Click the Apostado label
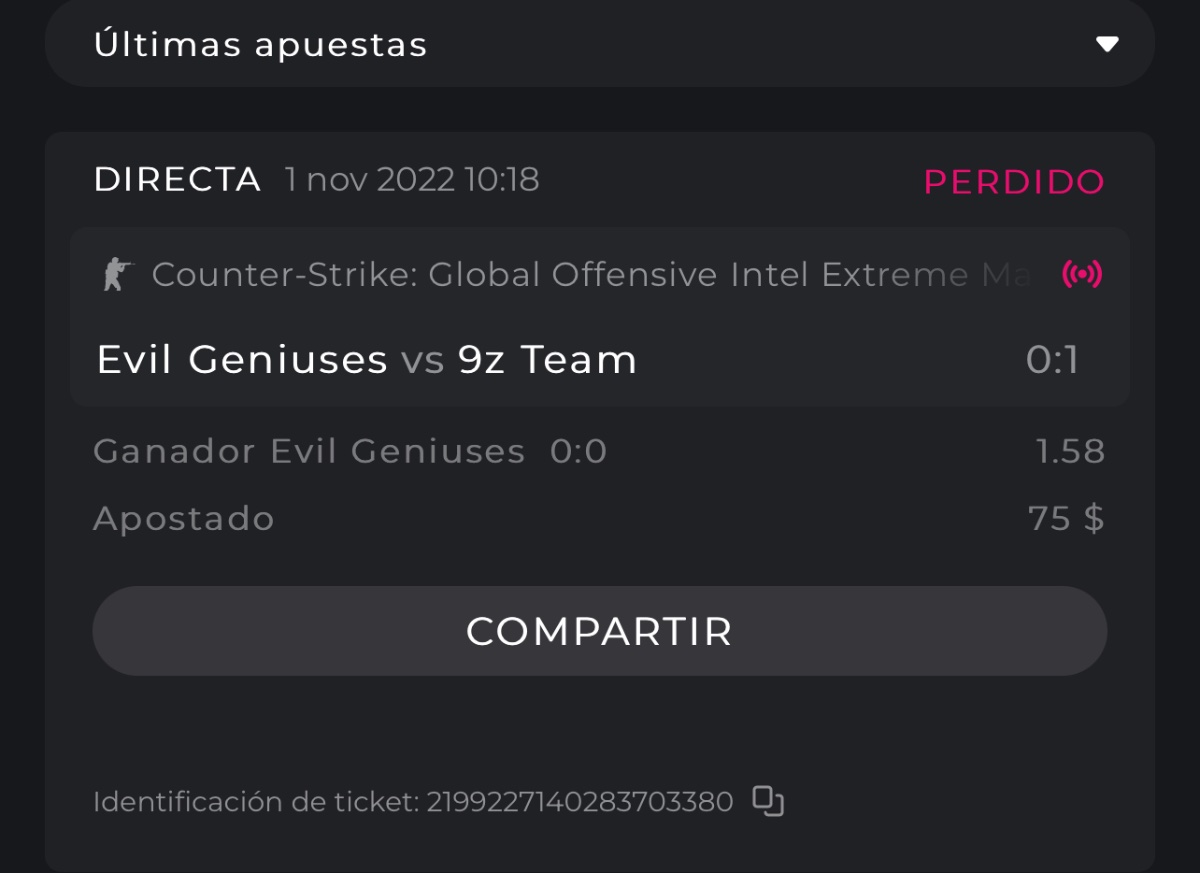 (184, 519)
